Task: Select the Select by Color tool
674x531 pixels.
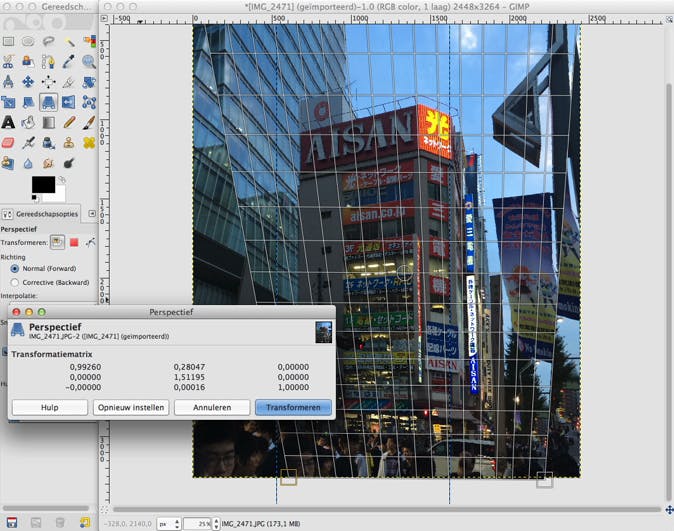Action: click(x=89, y=41)
